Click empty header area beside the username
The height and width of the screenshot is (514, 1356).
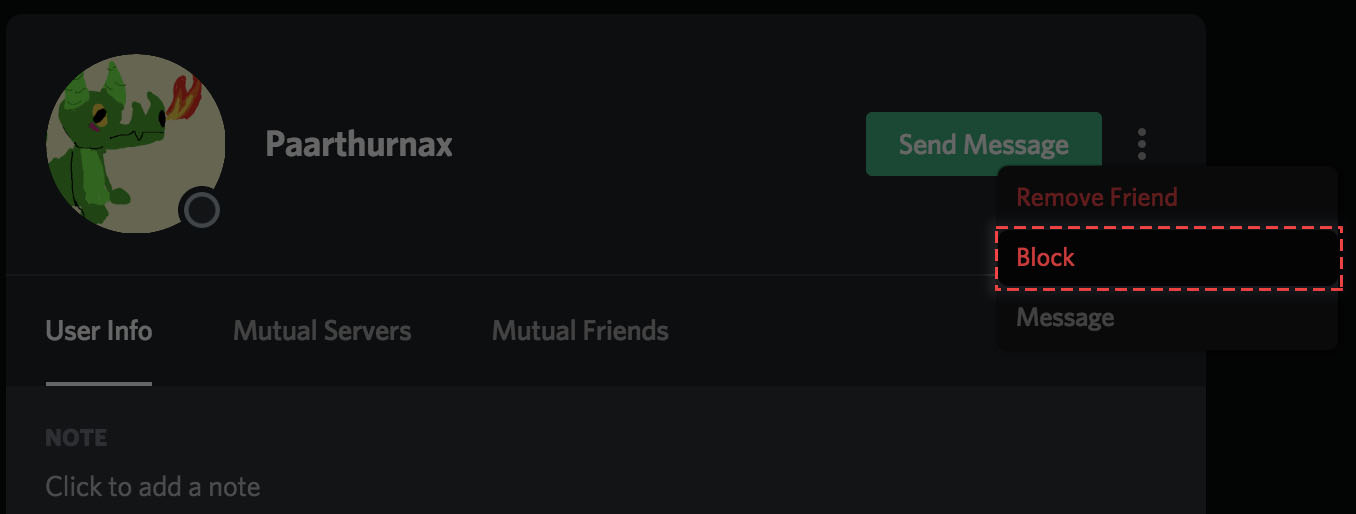tap(650, 144)
